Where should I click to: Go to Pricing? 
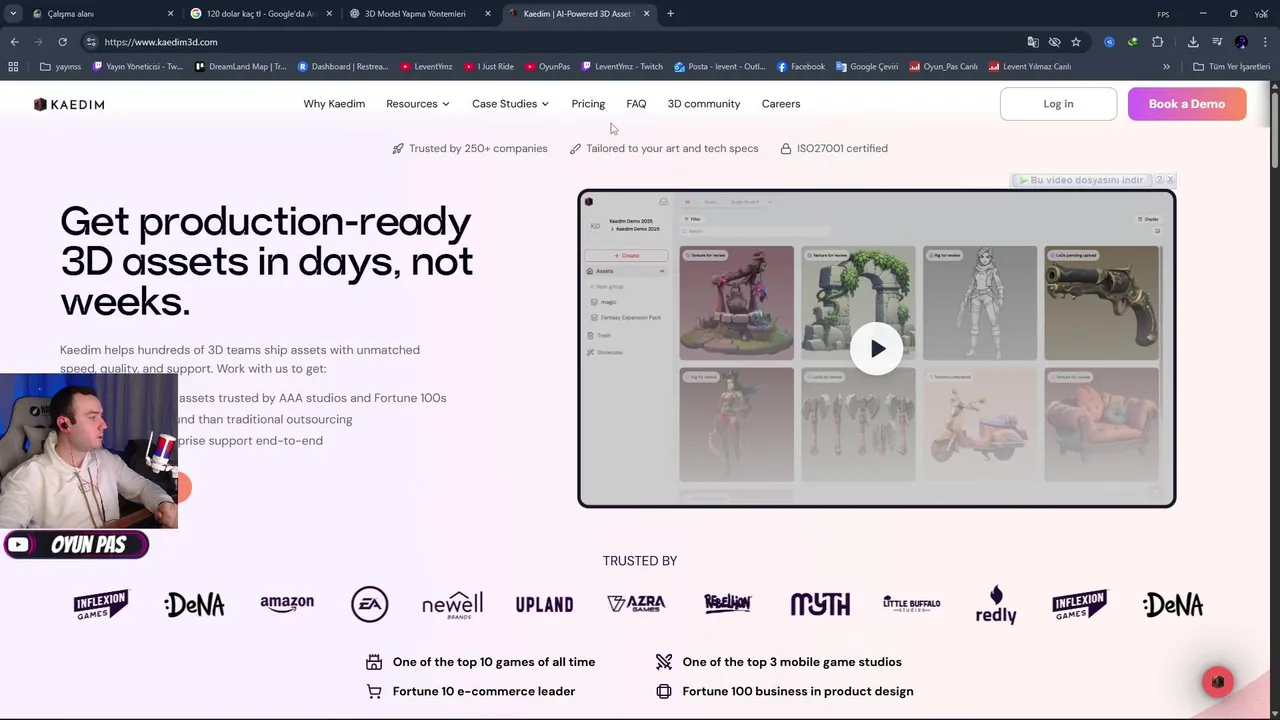(588, 104)
